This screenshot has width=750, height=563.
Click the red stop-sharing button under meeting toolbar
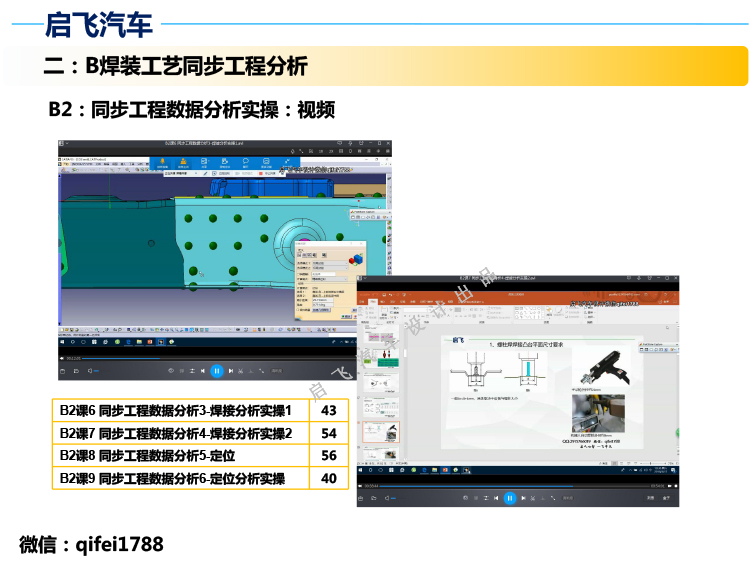coord(267,173)
